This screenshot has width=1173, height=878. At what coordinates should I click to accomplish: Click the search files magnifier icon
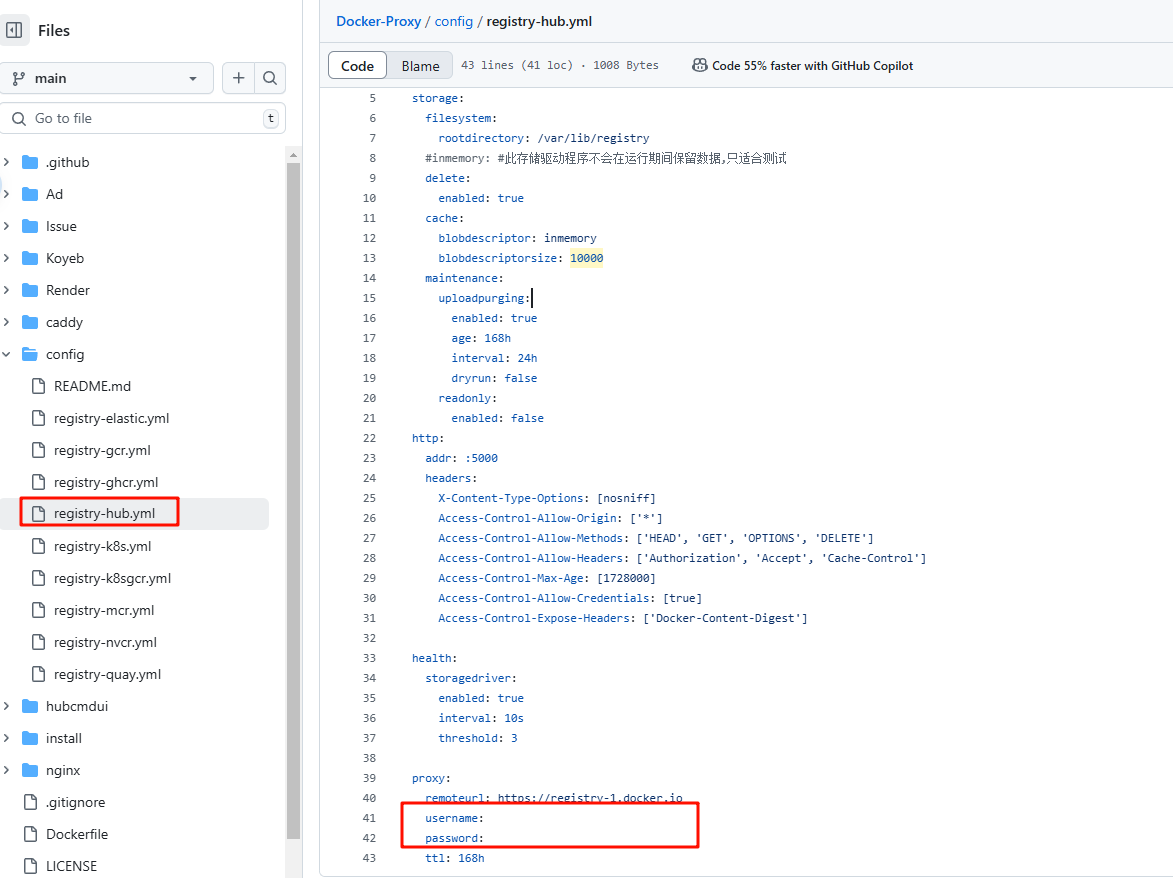[x=270, y=78]
